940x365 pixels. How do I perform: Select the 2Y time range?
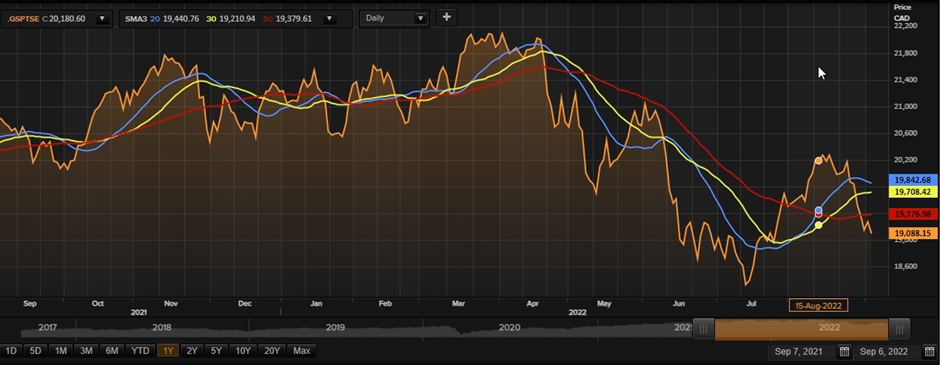coord(192,351)
